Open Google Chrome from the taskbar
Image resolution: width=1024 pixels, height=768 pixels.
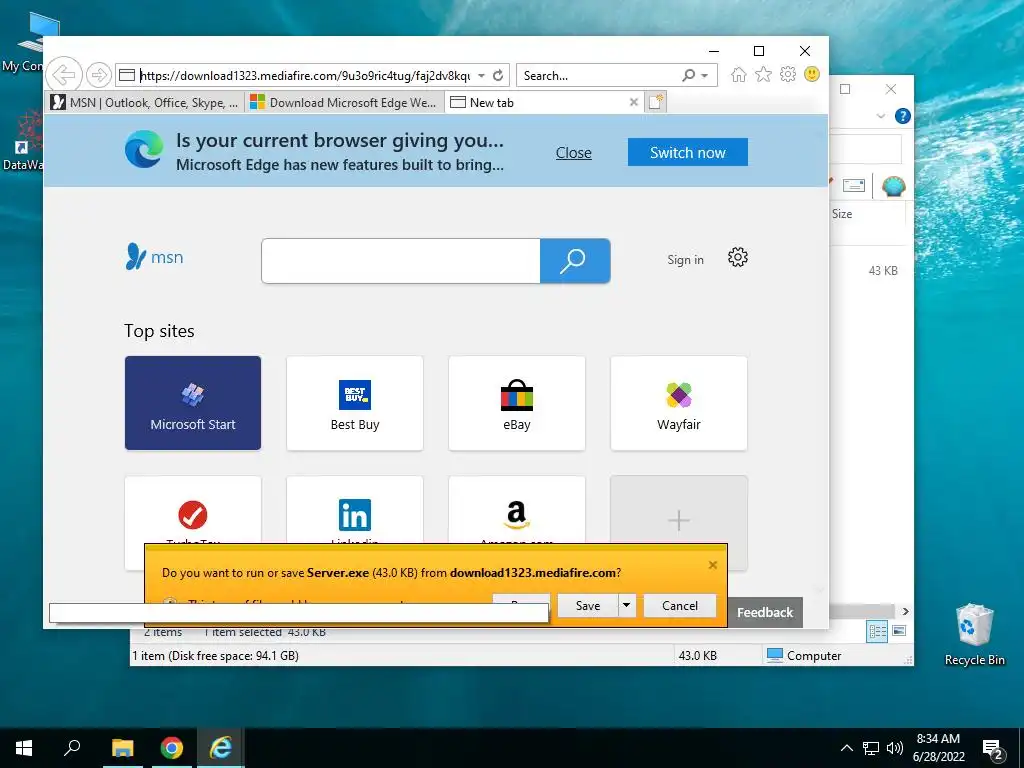pos(171,748)
